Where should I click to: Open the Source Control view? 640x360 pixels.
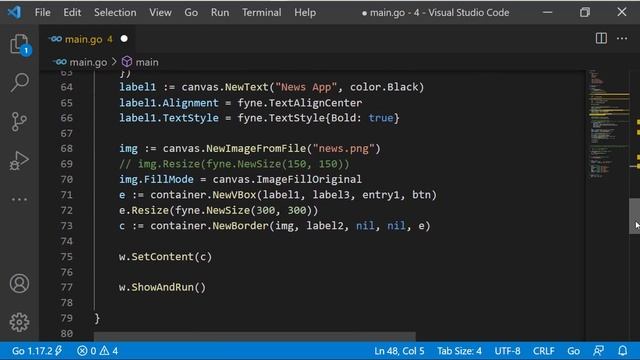[19, 122]
